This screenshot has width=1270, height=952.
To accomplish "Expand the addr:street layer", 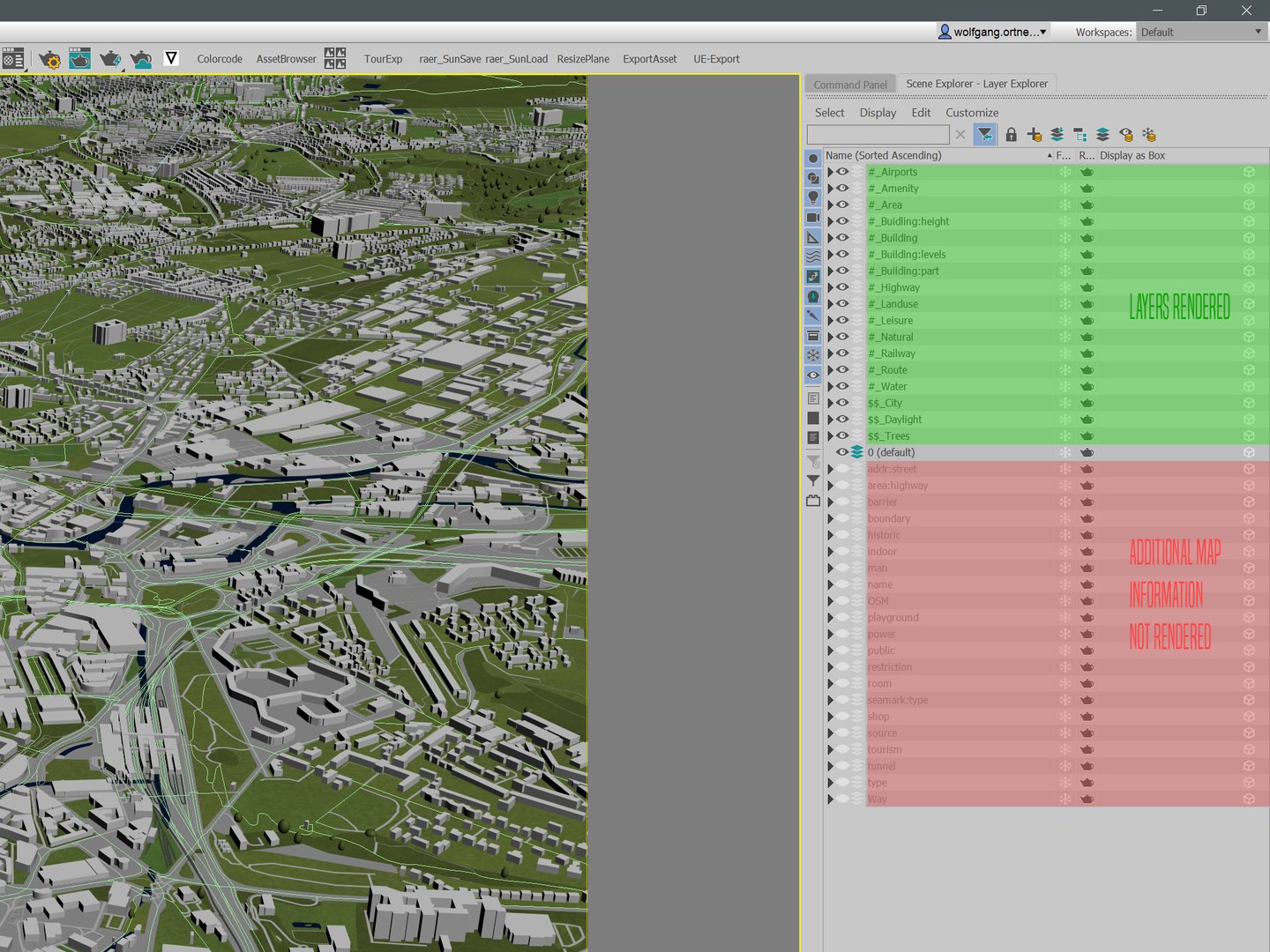I will tap(830, 469).
